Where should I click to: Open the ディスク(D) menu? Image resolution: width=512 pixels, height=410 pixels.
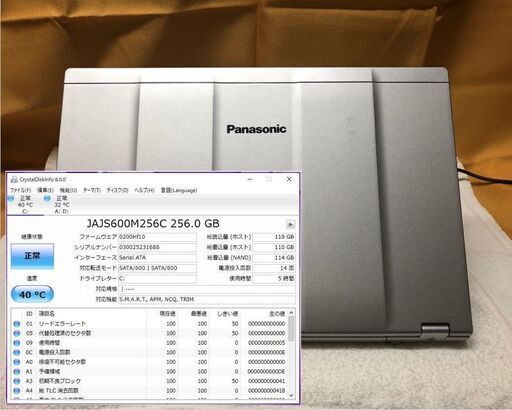117,190
